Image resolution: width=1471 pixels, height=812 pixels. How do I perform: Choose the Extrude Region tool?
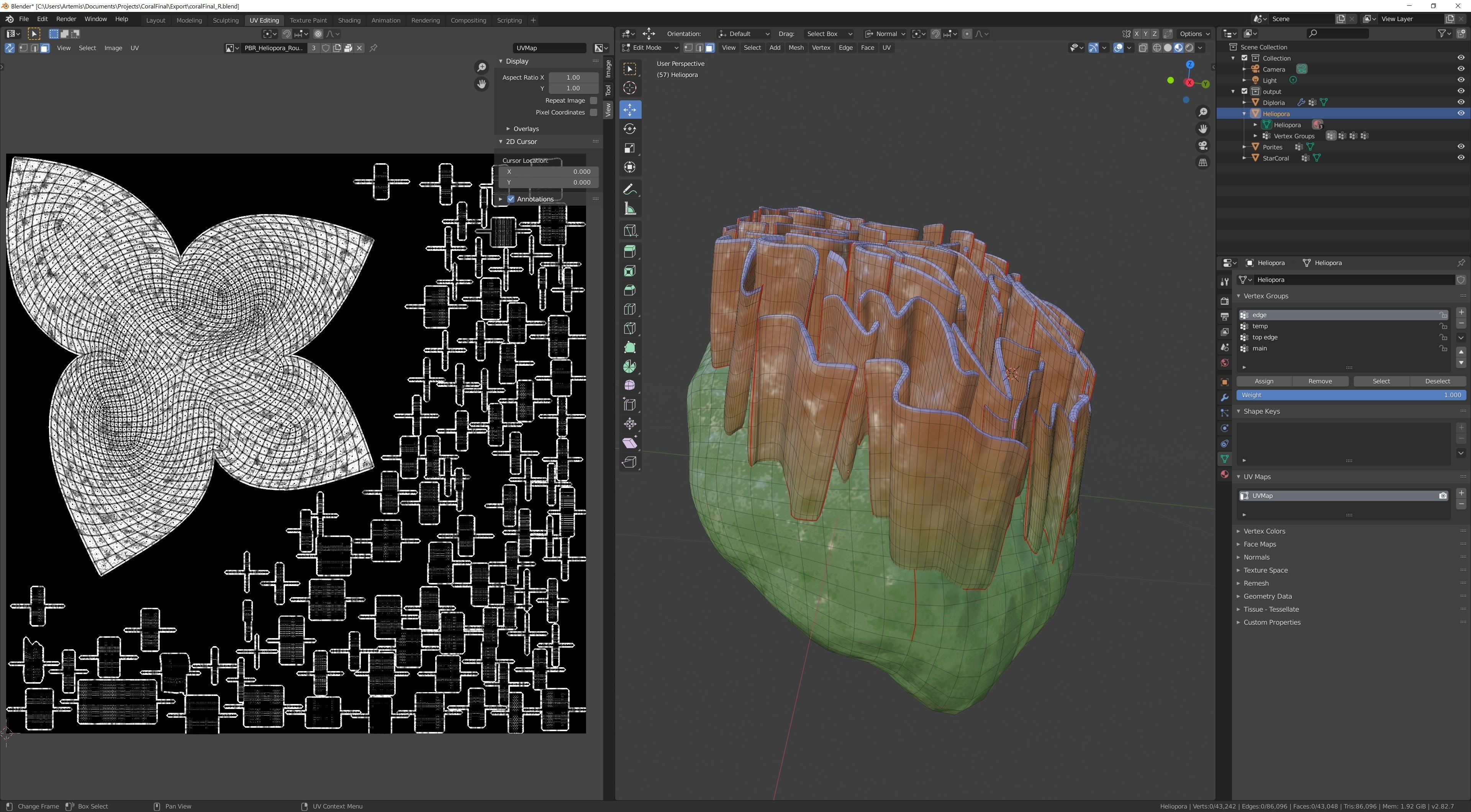pyautogui.click(x=630, y=252)
